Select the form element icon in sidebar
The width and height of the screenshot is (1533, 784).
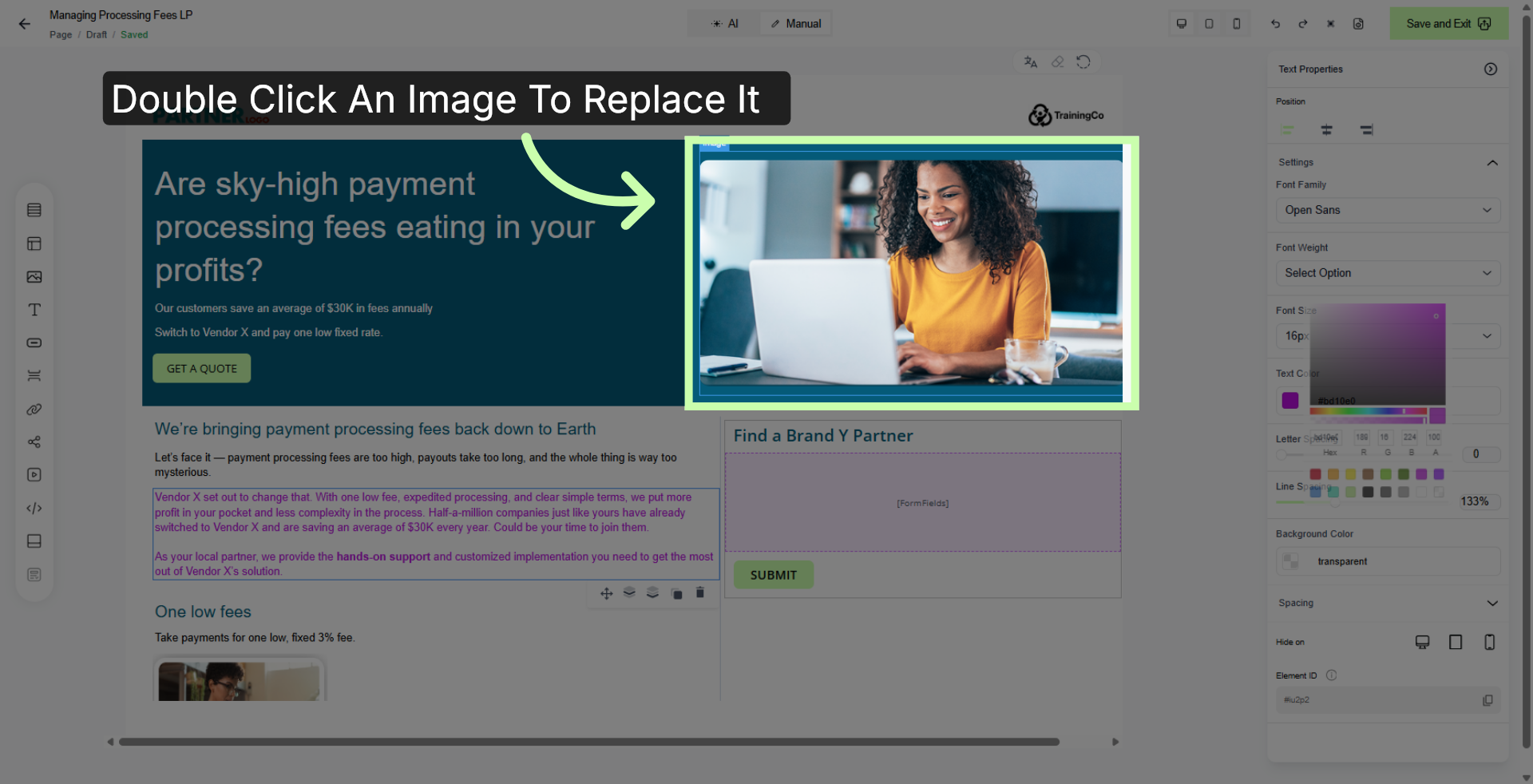tap(34, 575)
